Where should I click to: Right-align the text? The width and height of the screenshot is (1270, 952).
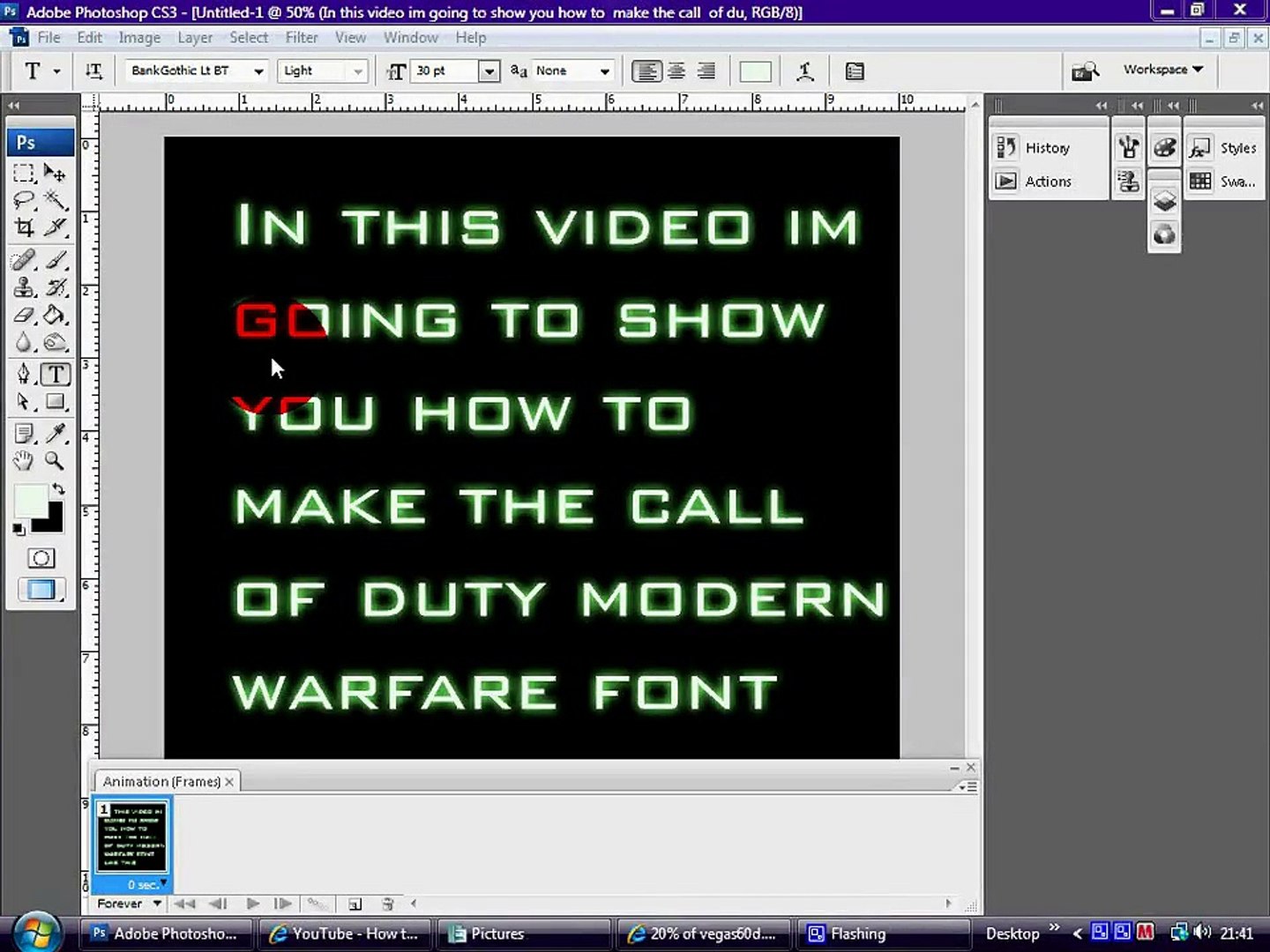tap(706, 71)
